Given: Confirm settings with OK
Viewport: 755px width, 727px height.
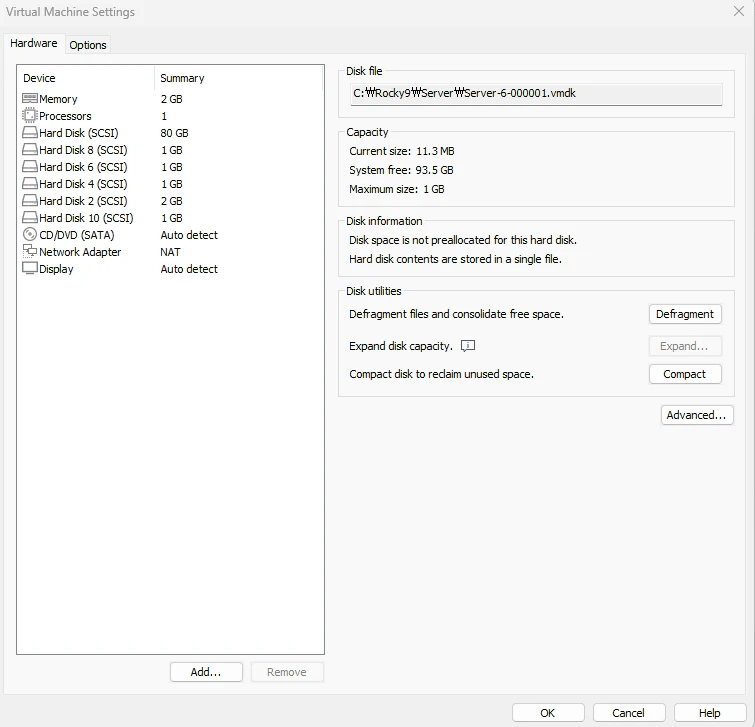Looking at the screenshot, I should pyautogui.click(x=548, y=713).
